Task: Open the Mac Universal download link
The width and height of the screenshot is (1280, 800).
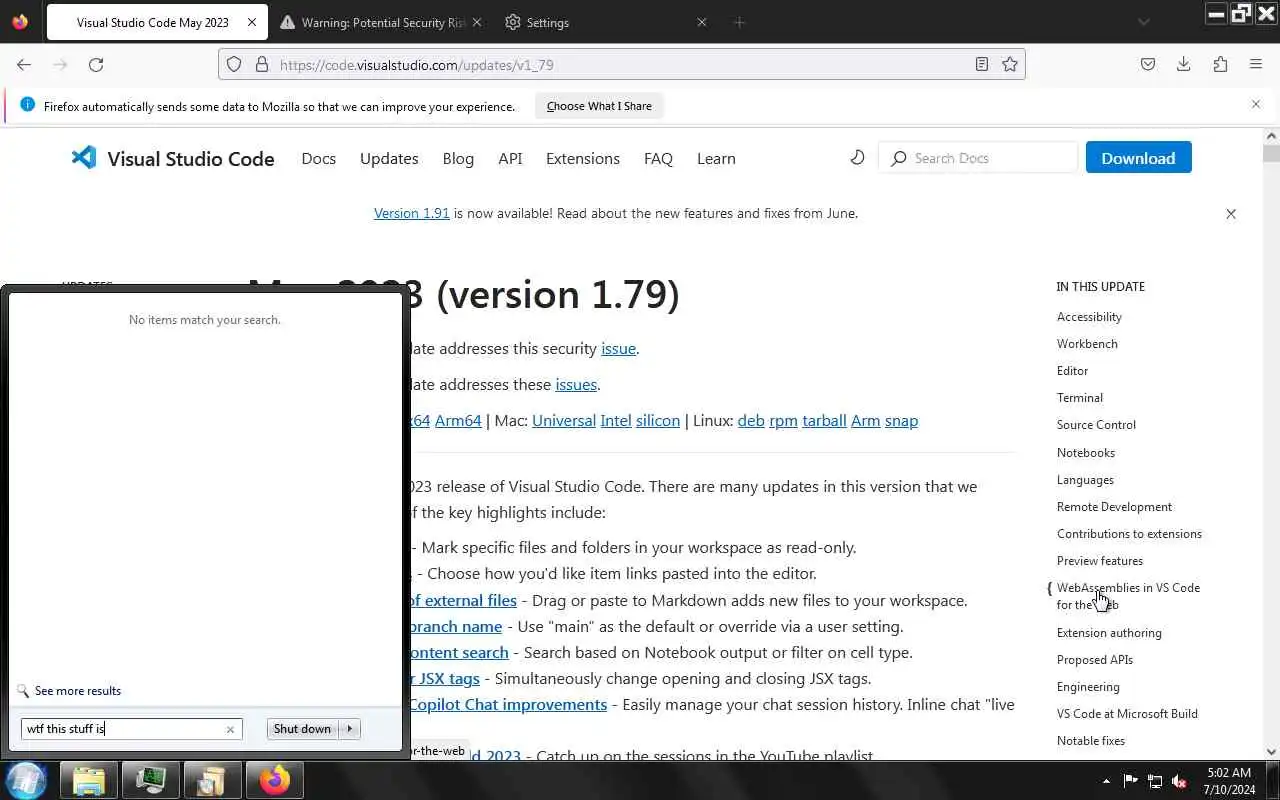Action: pyautogui.click(x=564, y=421)
